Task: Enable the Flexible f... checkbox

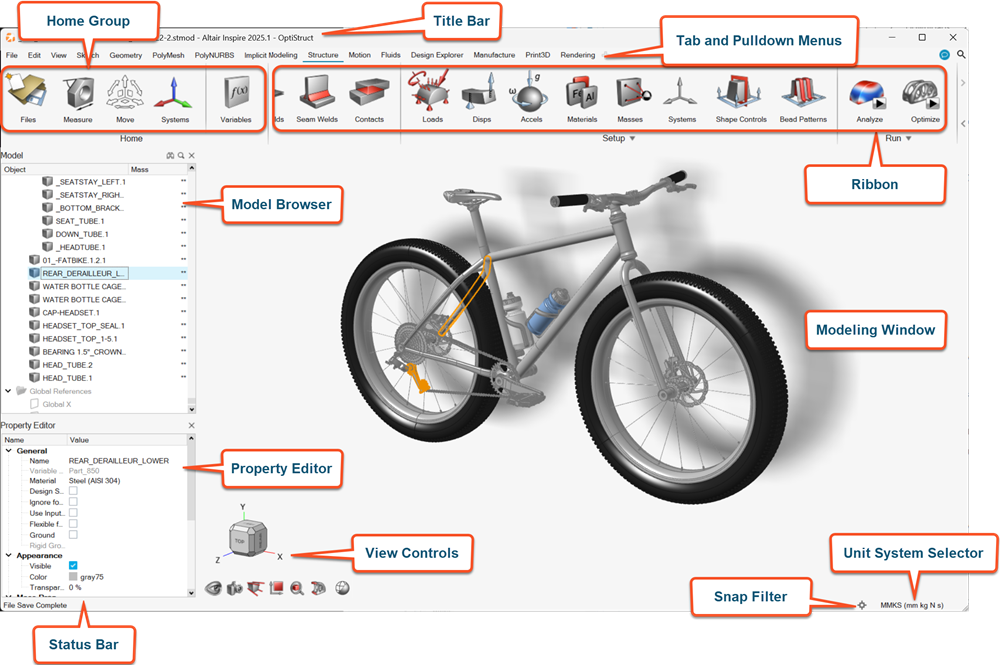Action: click(73, 523)
